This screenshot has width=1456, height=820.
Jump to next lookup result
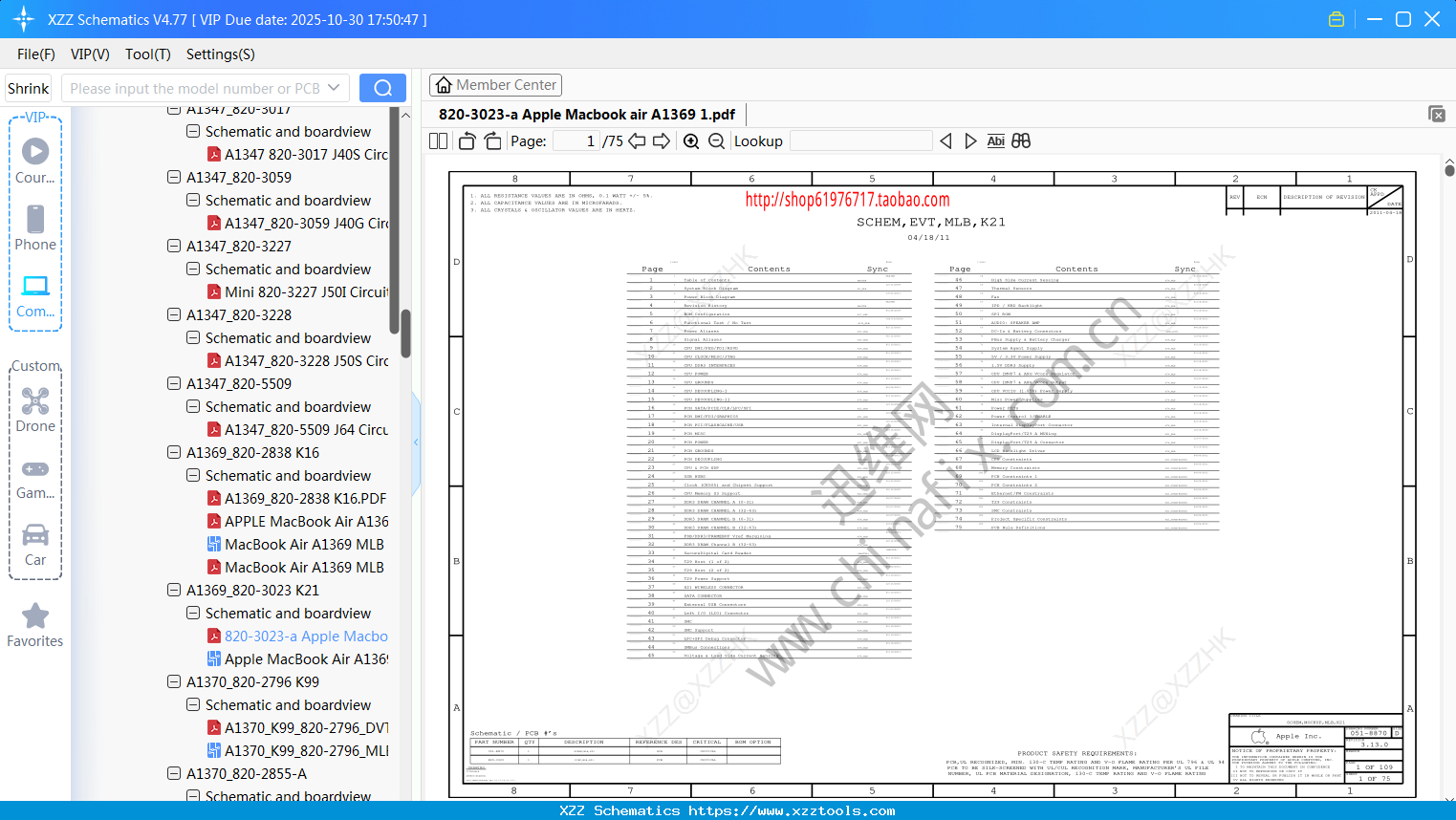point(970,141)
